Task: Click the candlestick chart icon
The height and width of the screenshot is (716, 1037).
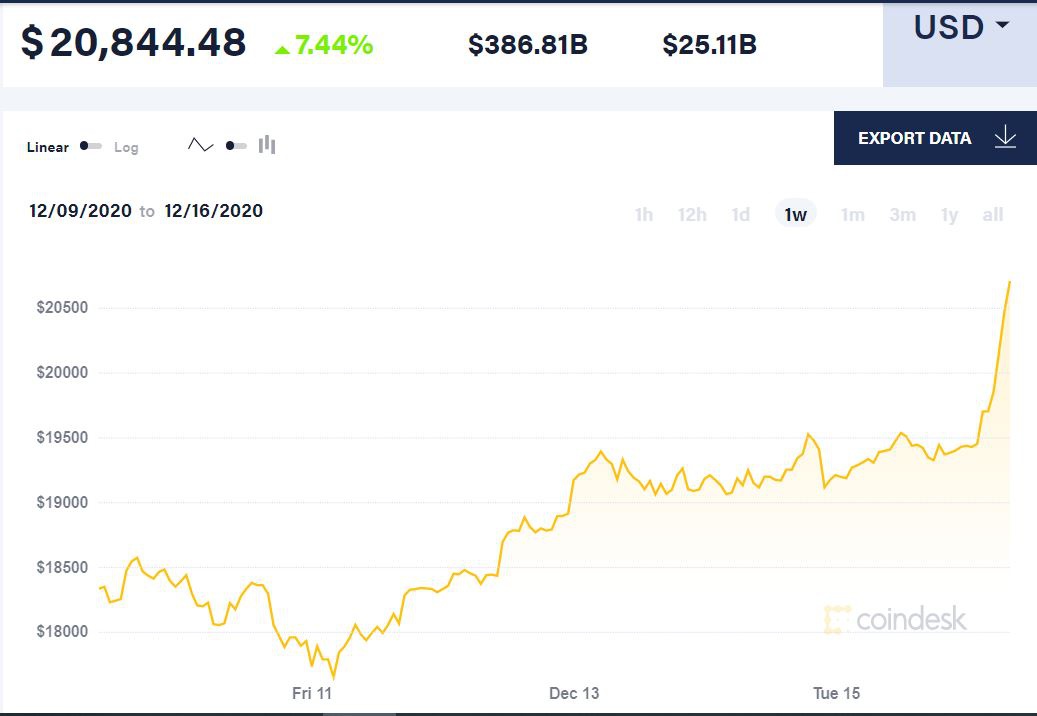Action: 267,145
